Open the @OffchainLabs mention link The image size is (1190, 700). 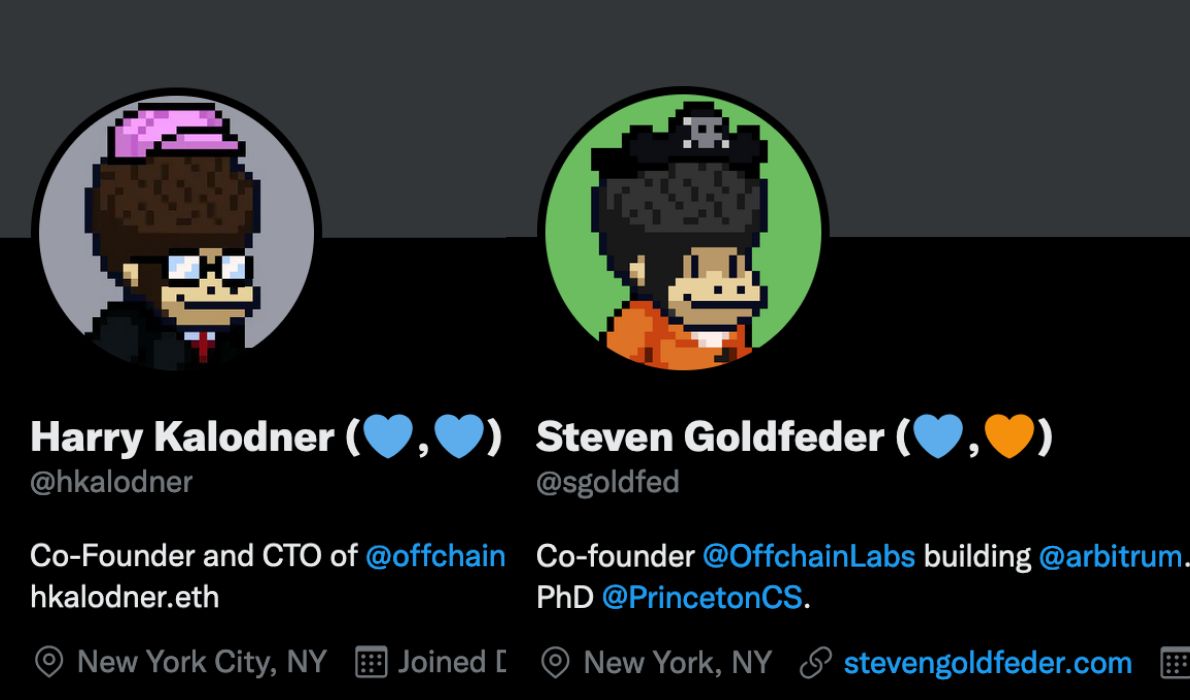809,556
